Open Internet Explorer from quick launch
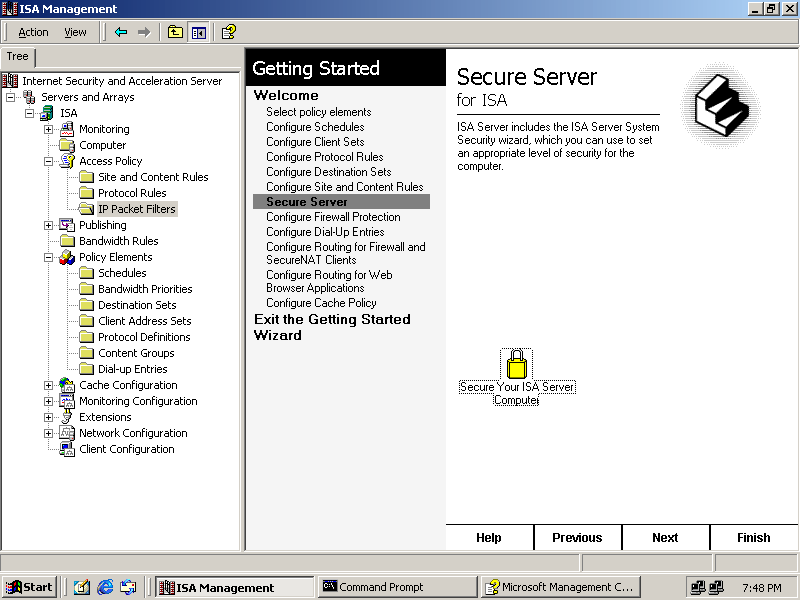The width and height of the screenshot is (800, 600). (105, 587)
